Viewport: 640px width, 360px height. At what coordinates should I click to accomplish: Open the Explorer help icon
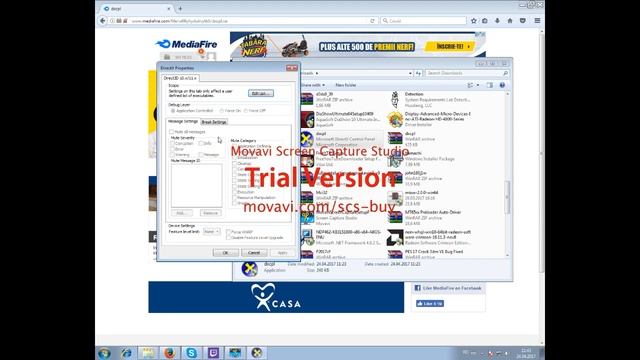[x=502, y=85]
